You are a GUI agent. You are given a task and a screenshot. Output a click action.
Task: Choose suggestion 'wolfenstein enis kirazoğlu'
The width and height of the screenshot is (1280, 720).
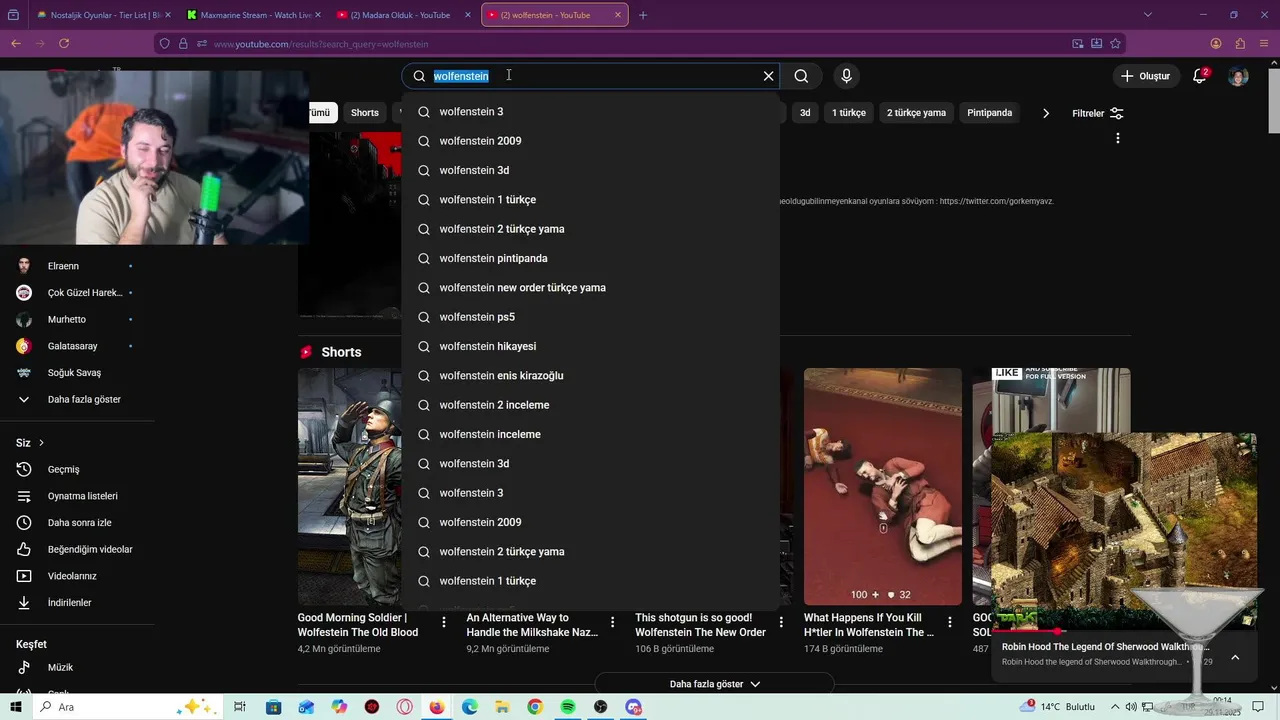click(590, 376)
